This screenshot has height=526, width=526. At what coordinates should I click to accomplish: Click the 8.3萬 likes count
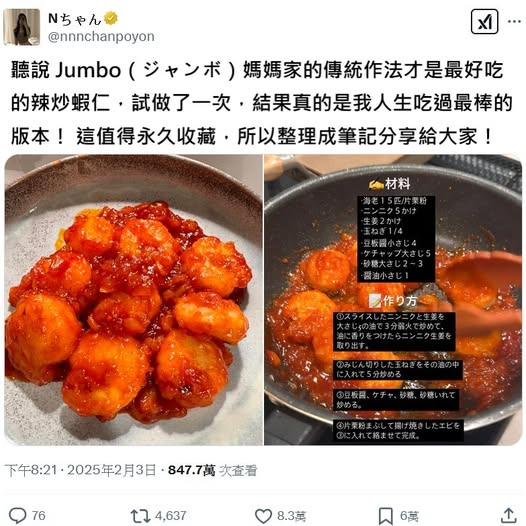tap(291, 516)
